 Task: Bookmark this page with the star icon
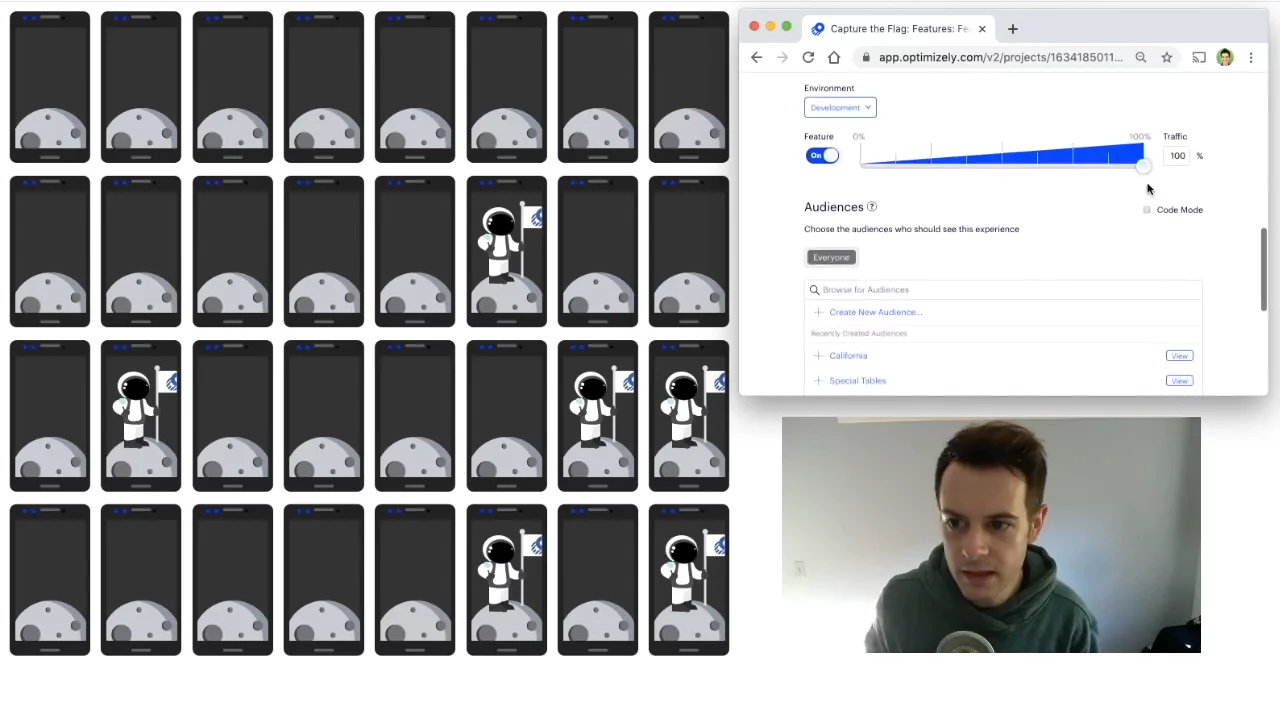pyautogui.click(x=1166, y=58)
